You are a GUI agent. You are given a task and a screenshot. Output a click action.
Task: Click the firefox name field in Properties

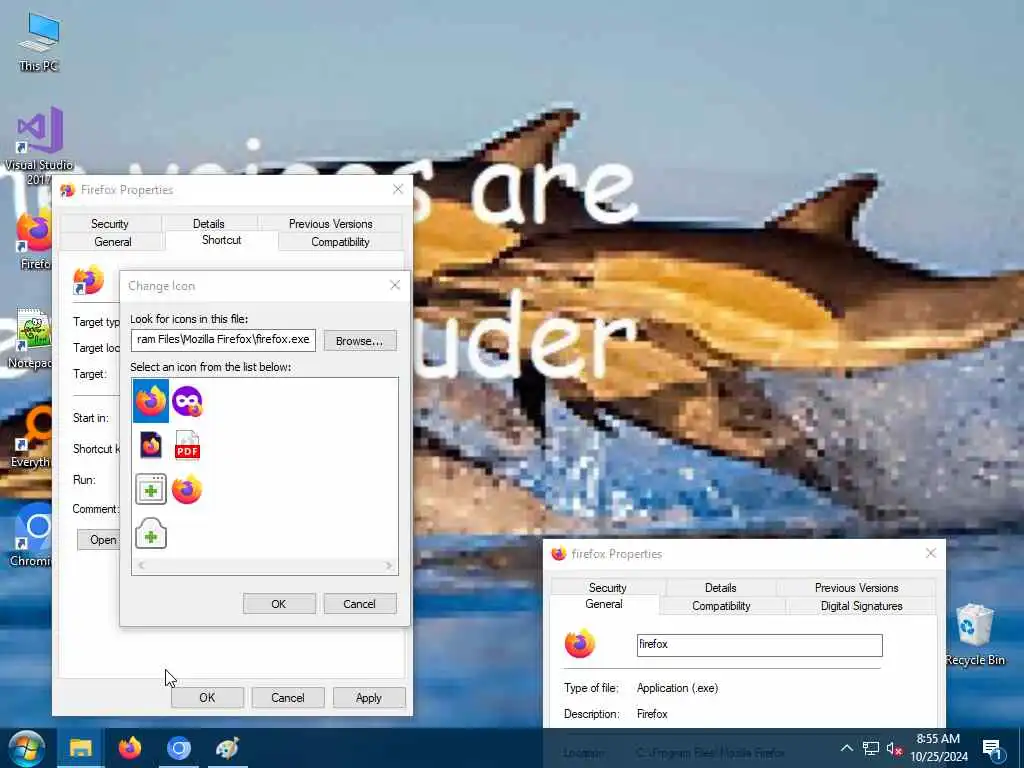pyautogui.click(x=760, y=645)
